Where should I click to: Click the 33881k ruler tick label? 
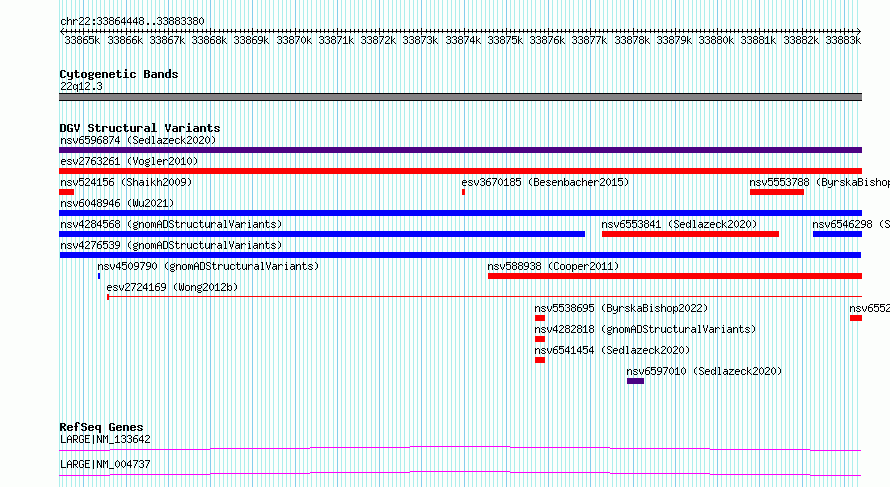[758, 40]
